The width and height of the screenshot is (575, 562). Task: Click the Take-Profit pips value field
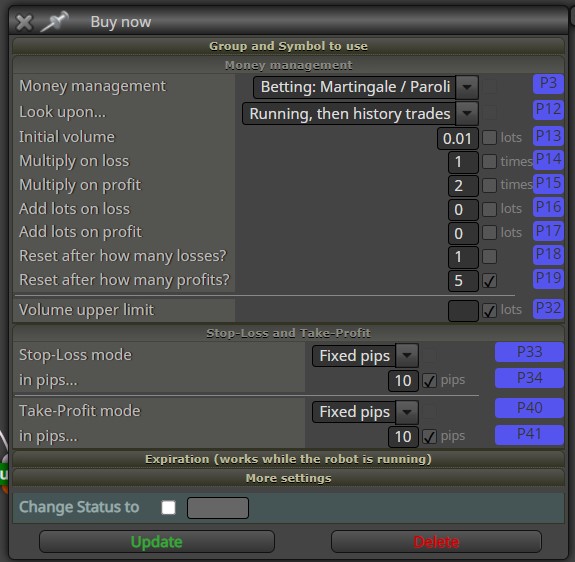pos(403,437)
